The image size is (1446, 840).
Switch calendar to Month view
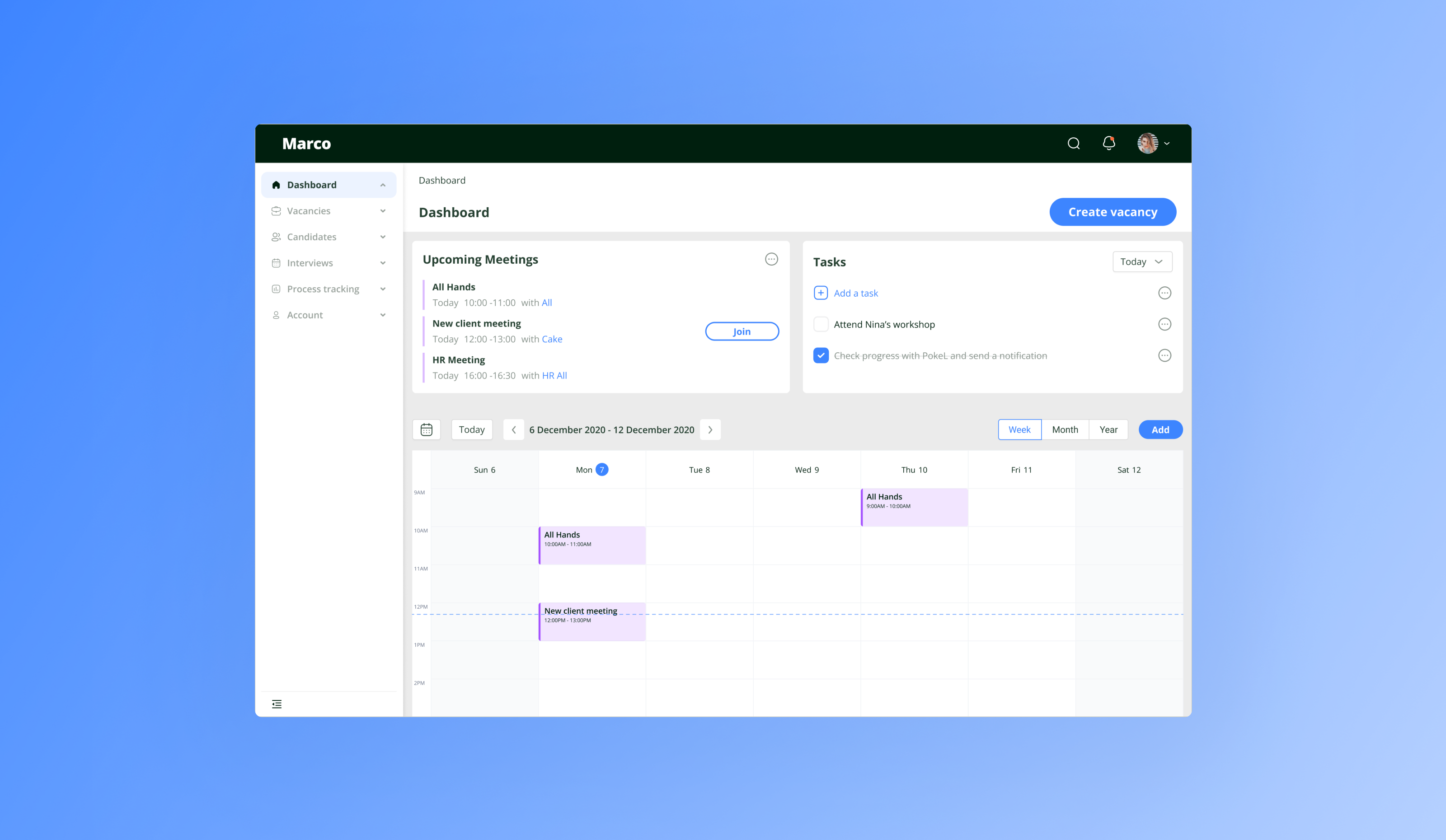pyautogui.click(x=1065, y=429)
